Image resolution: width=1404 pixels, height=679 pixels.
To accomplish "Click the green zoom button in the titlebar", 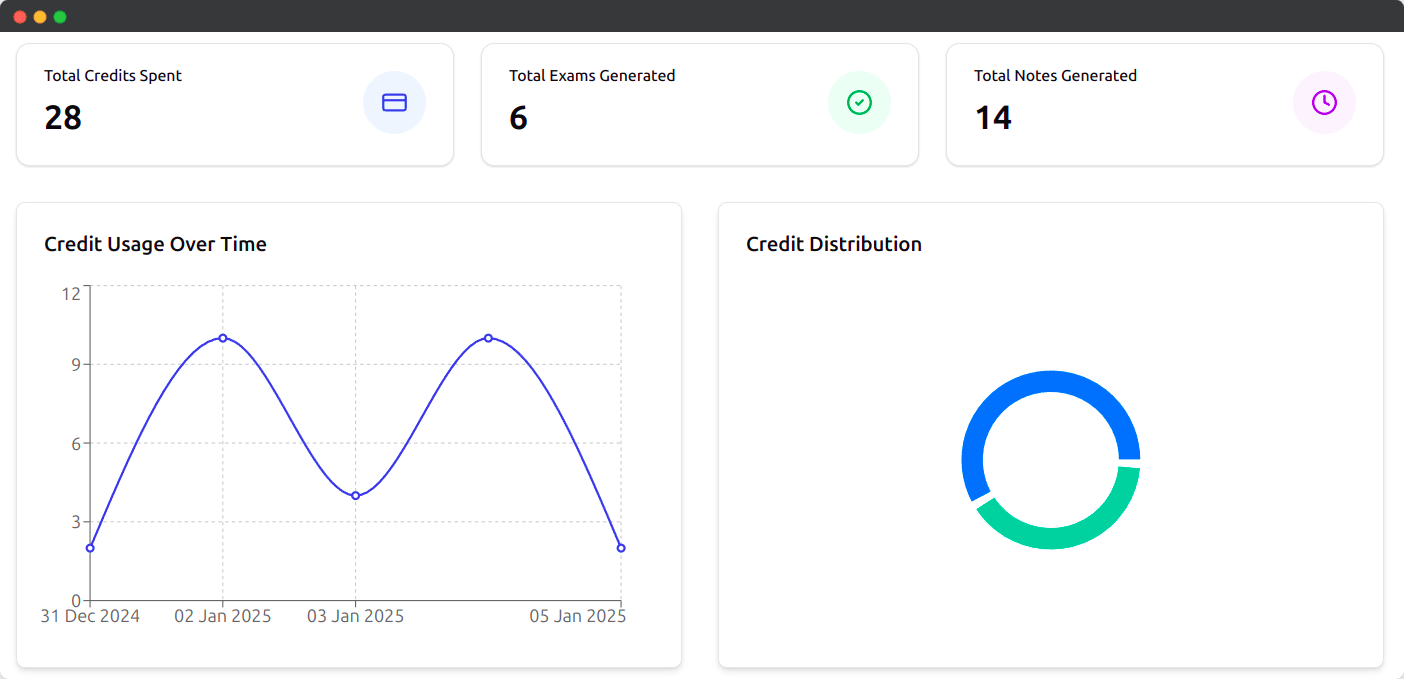I will (x=60, y=16).
